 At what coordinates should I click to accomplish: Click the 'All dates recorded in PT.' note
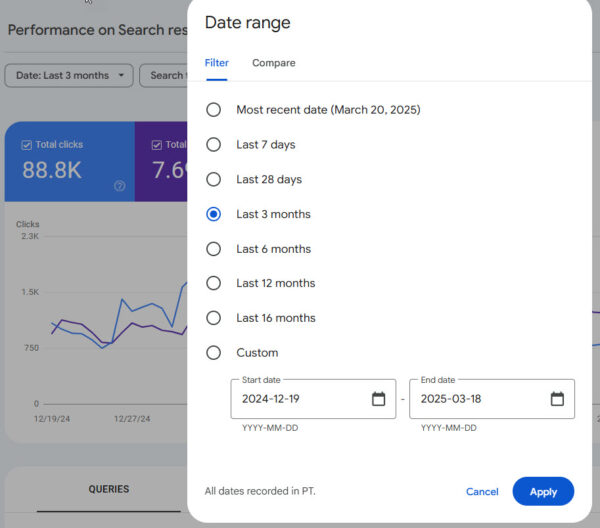tap(260, 491)
